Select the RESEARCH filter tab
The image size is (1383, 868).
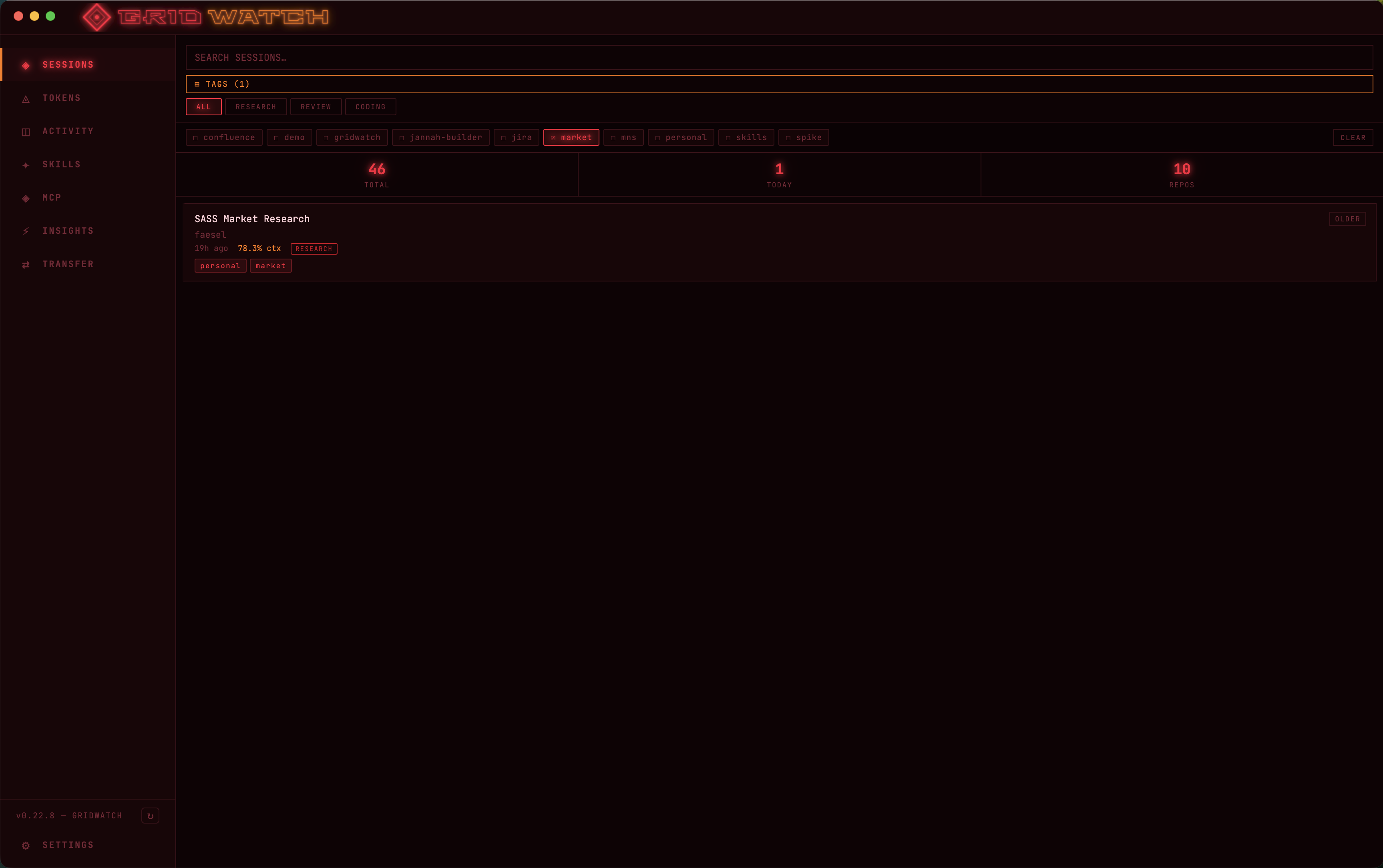tap(256, 107)
